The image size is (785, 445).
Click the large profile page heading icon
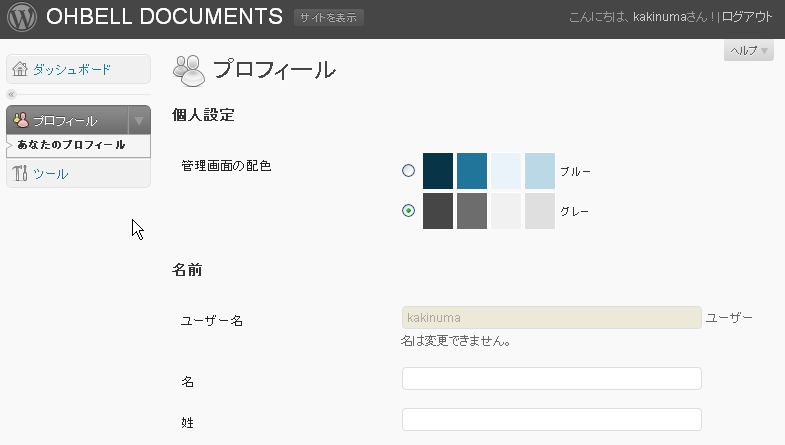click(188, 69)
